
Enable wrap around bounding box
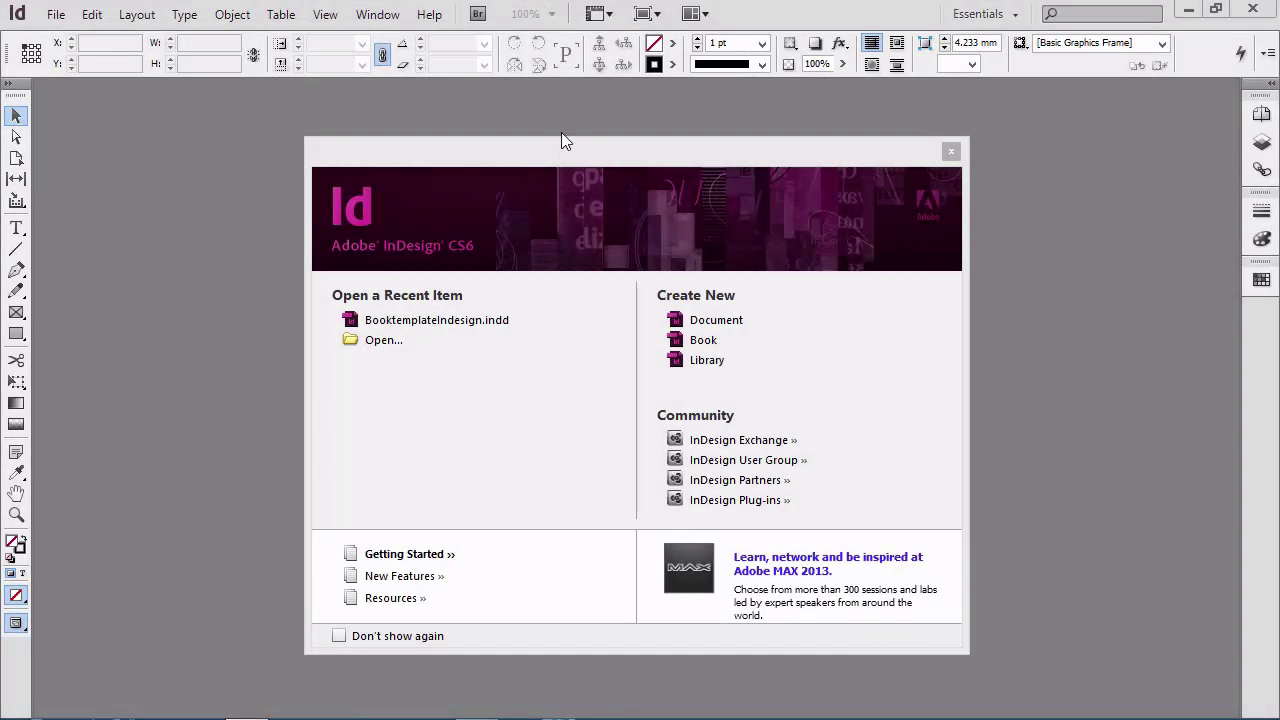click(x=897, y=43)
